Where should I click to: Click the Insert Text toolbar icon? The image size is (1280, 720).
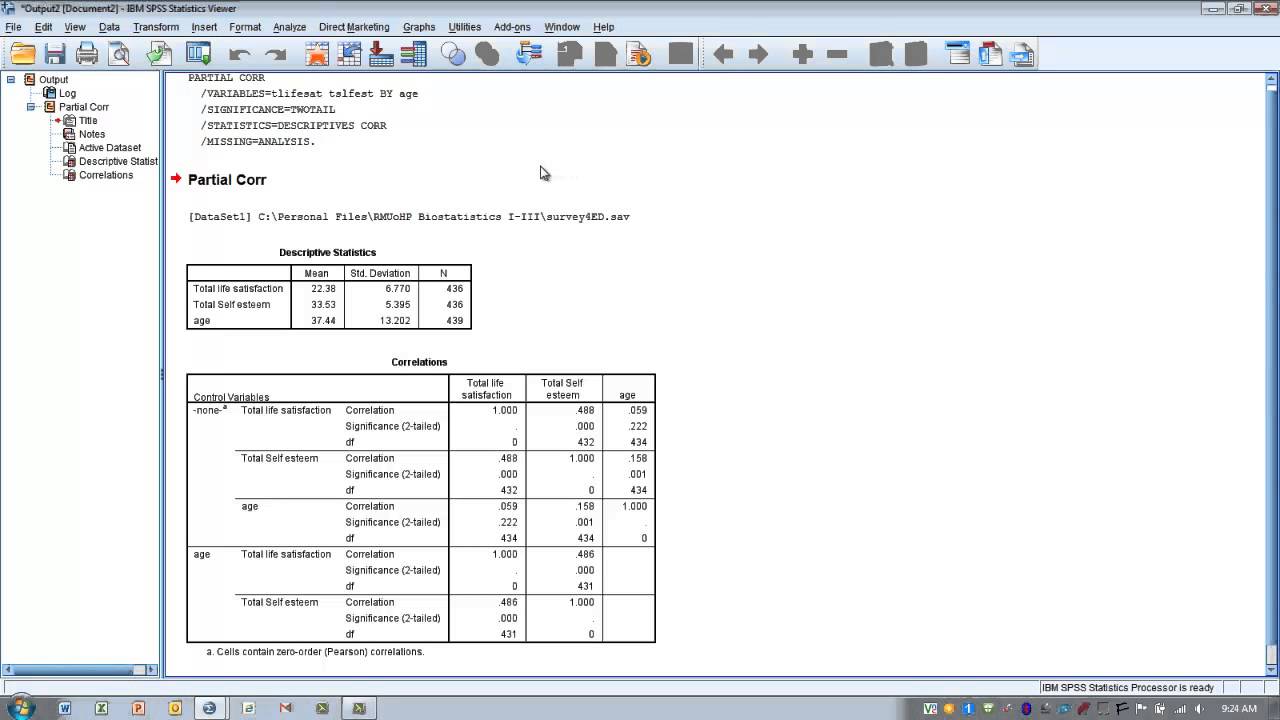(x=1022, y=54)
